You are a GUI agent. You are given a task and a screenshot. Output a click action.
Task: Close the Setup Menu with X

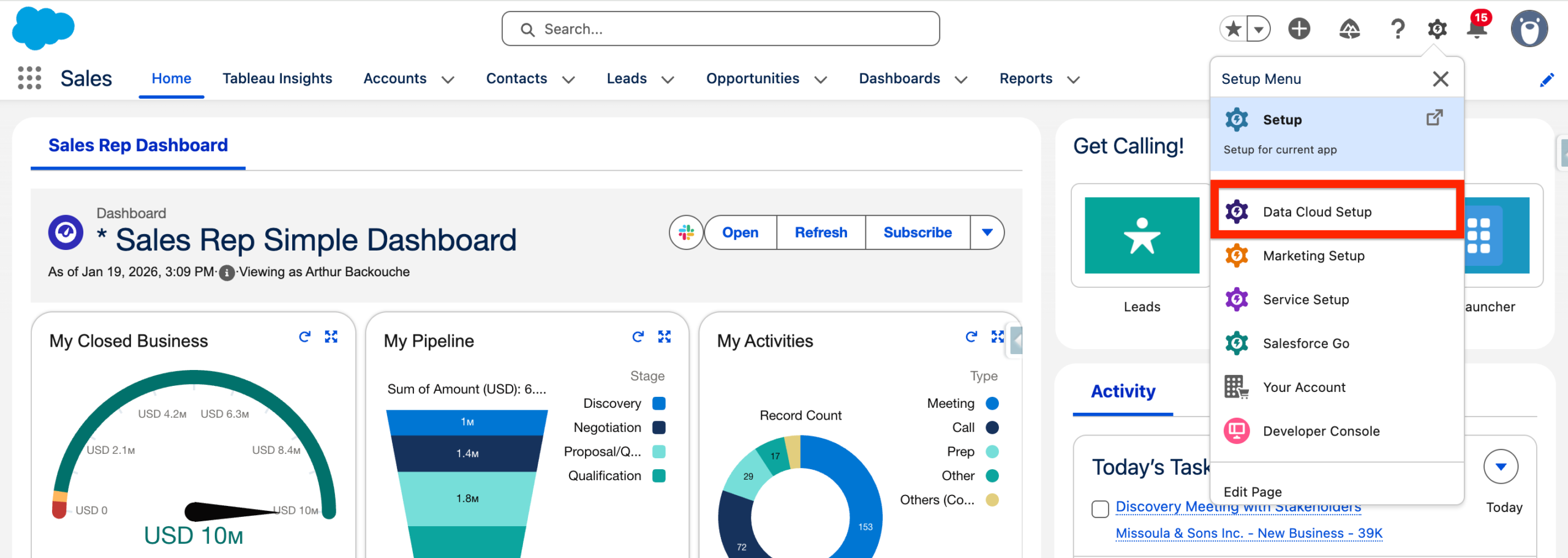1441,78
